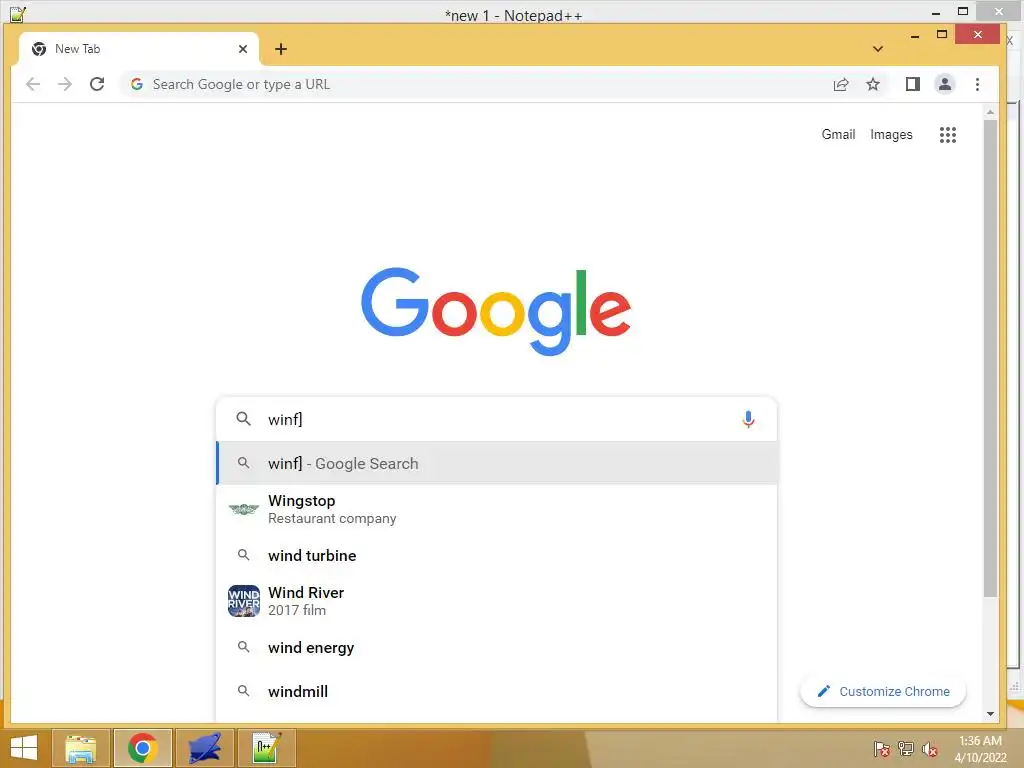
Task: Select the New Tab tab
Action: [138, 49]
